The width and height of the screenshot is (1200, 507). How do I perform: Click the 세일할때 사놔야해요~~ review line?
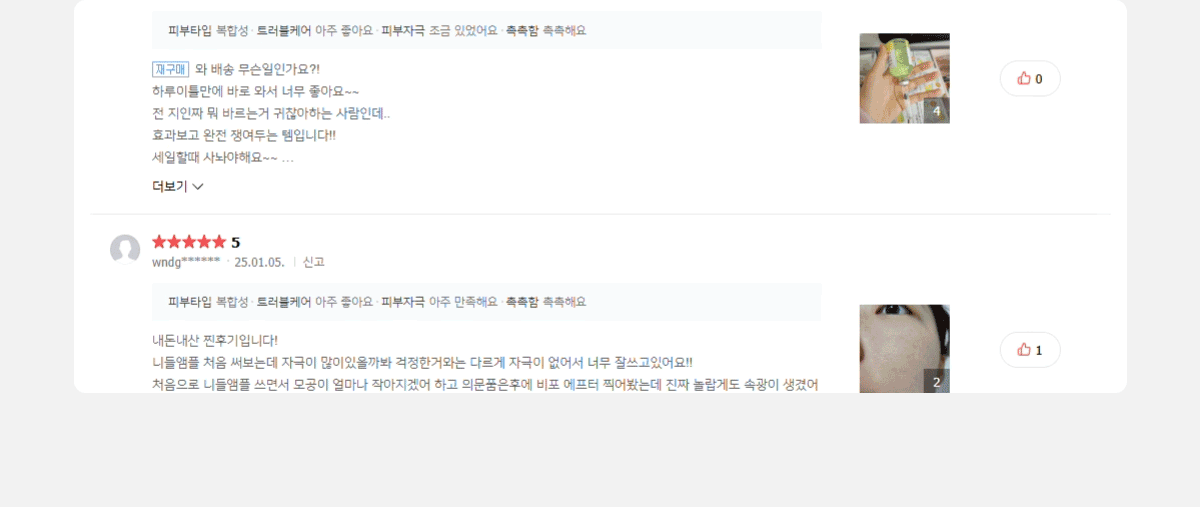click(x=214, y=157)
